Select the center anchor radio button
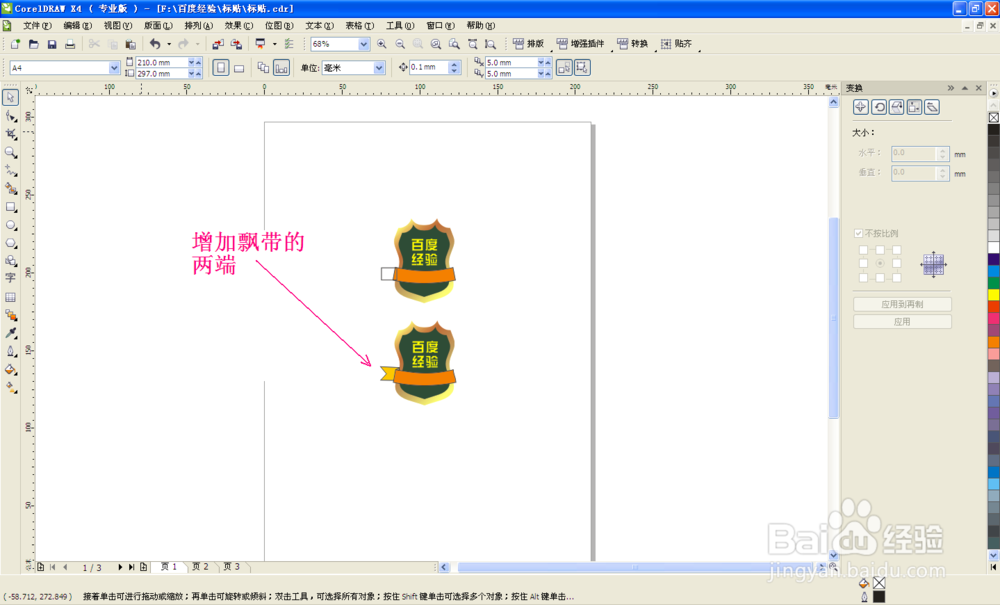Viewport: 1000px width, 605px height. click(x=880, y=263)
